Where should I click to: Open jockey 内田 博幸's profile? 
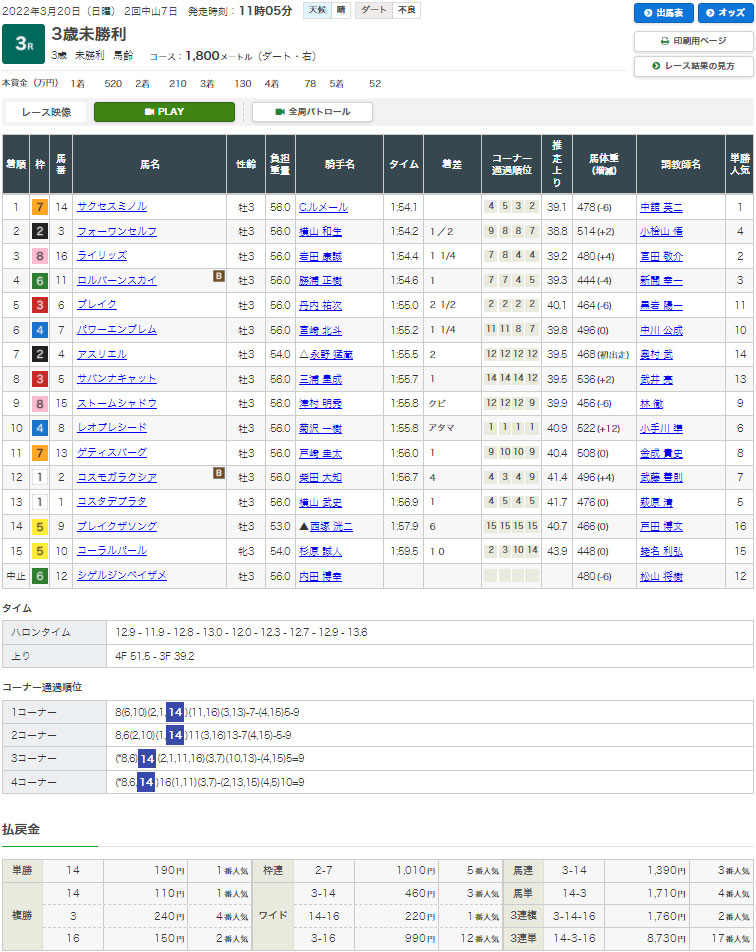point(319,576)
